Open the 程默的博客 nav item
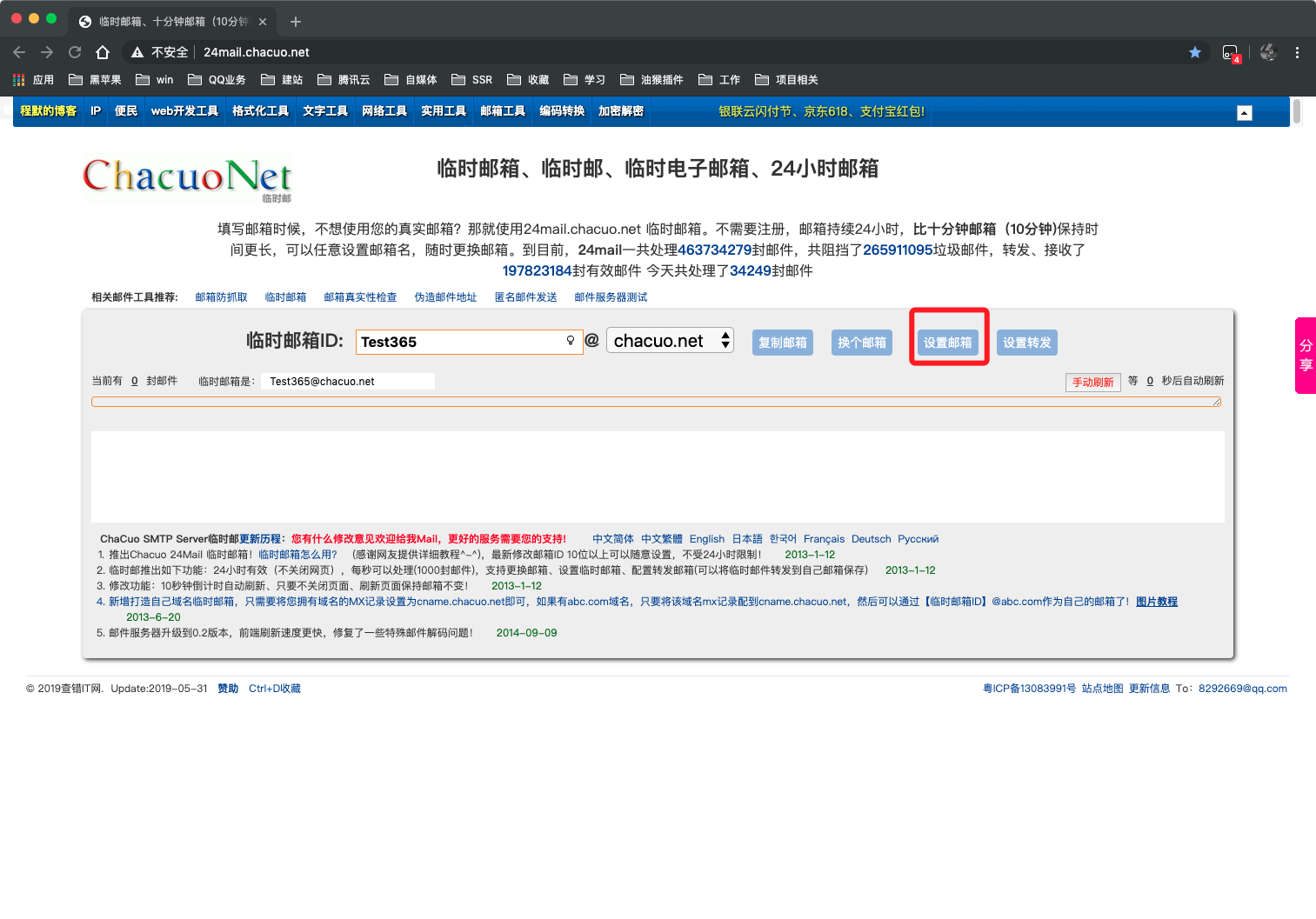This screenshot has height=919, width=1316. [48, 111]
